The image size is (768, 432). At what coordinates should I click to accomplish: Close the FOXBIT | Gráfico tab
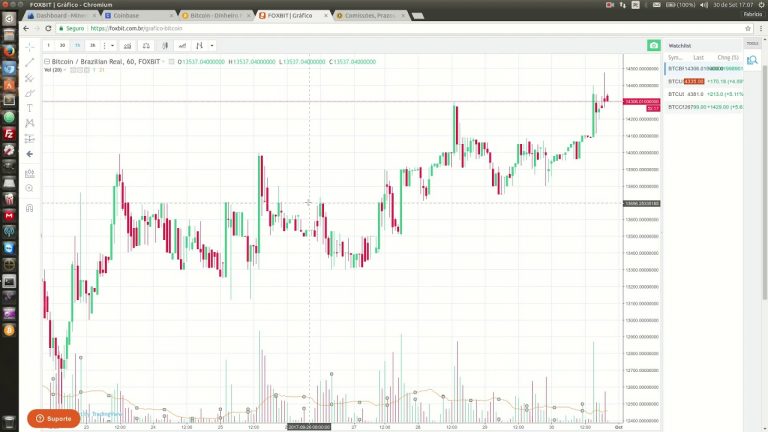point(326,16)
